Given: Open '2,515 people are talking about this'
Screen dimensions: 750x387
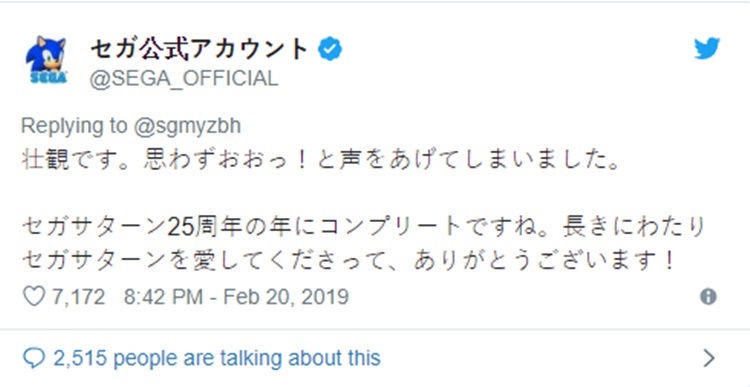Looking at the screenshot, I should tap(217, 358).
